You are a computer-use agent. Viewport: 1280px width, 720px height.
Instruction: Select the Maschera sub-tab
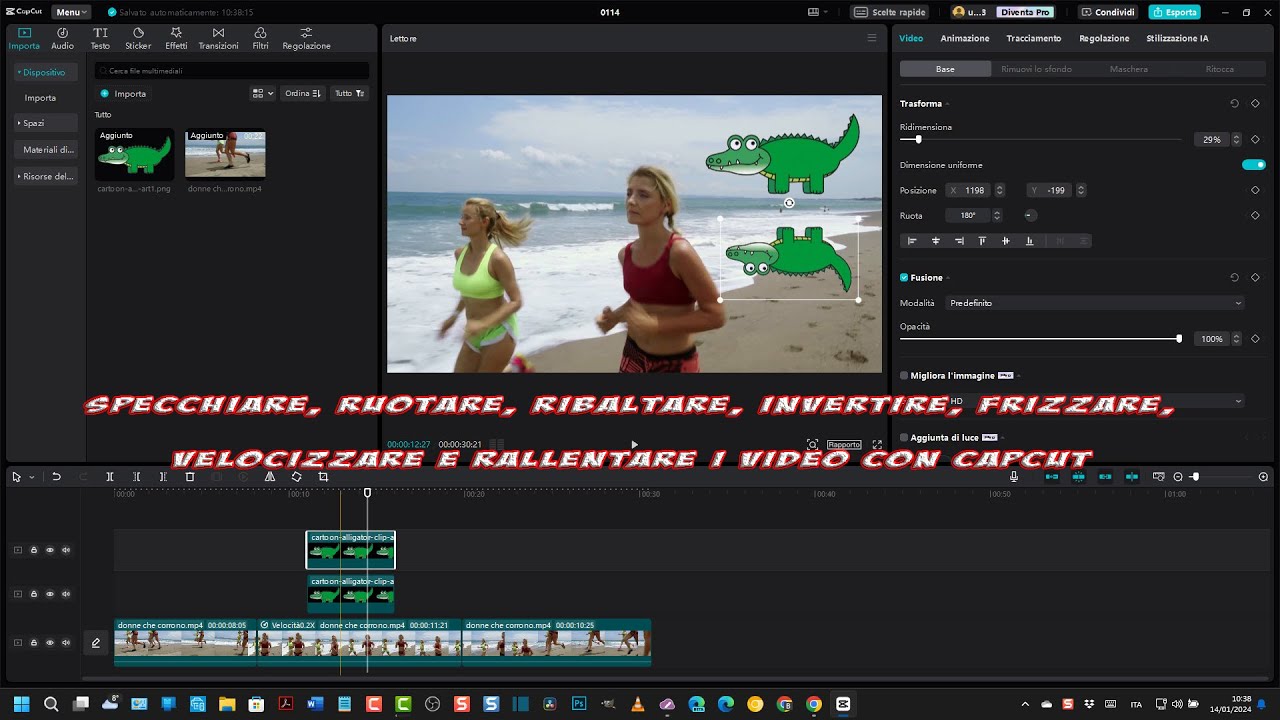[x=1129, y=69]
